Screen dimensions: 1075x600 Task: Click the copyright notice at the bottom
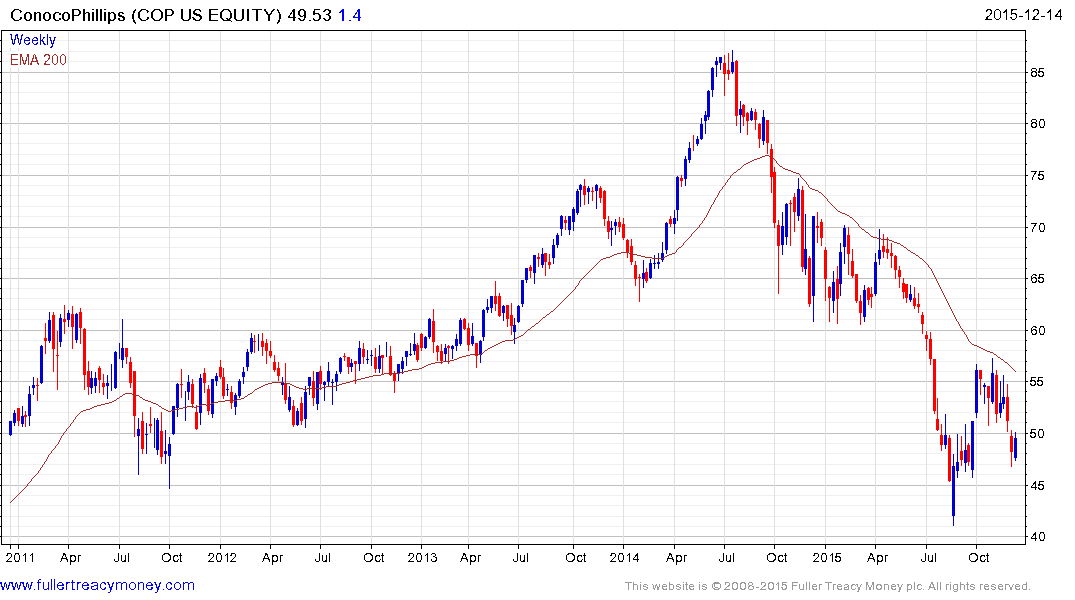click(828, 586)
